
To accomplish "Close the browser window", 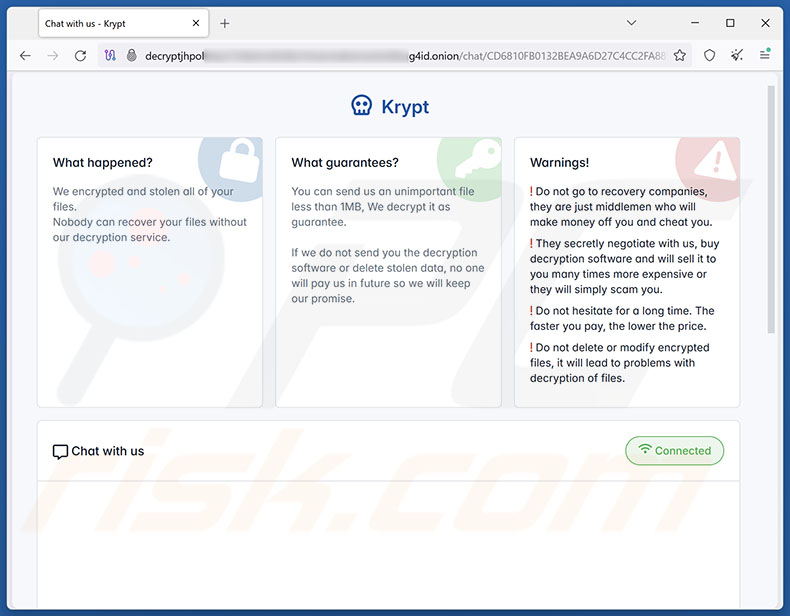I will 765,23.
